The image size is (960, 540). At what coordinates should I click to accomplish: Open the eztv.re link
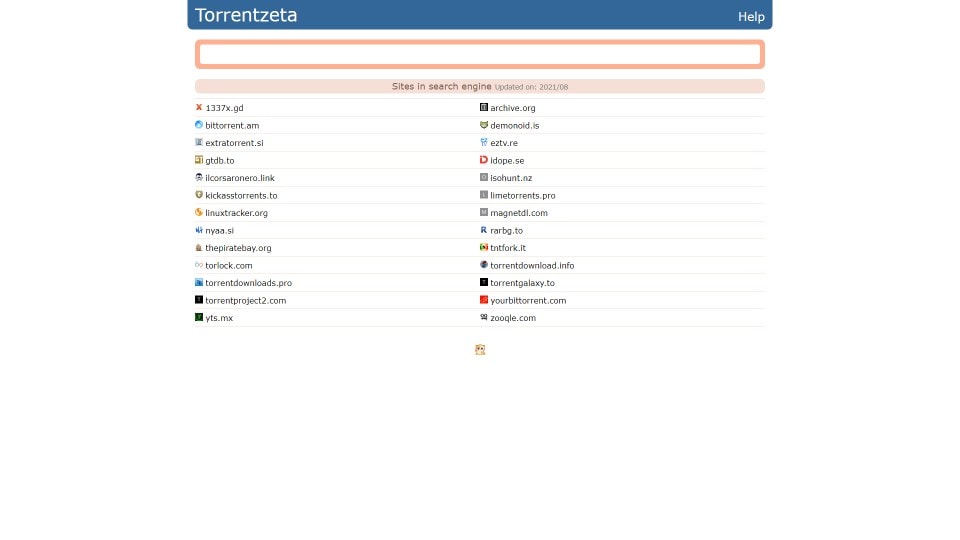tap(504, 143)
